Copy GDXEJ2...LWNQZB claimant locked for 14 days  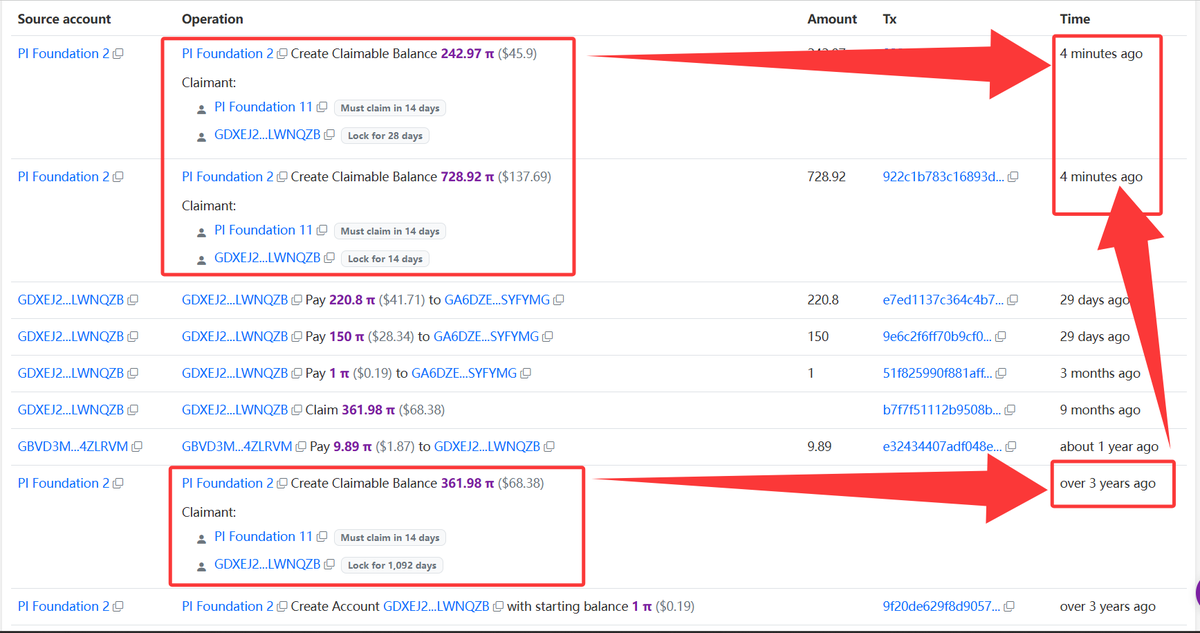pyautogui.click(x=330, y=258)
